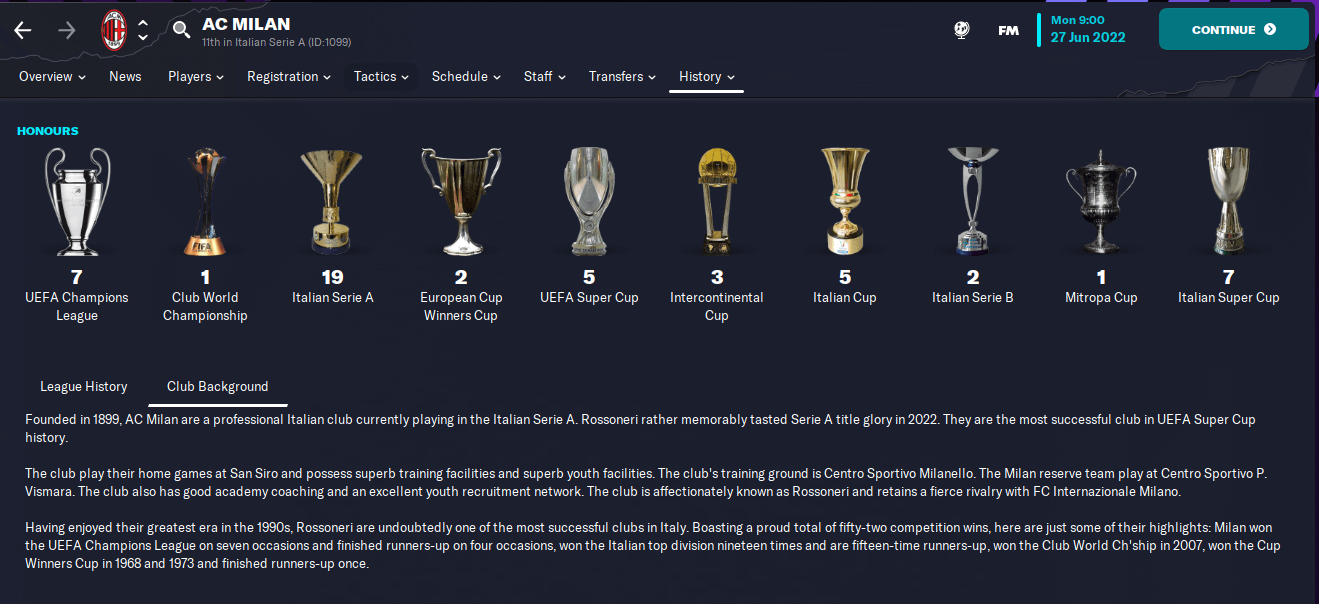Expand the Transfers dropdown menu
The height and width of the screenshot is (604, 1319).
[x=622, y=77]
